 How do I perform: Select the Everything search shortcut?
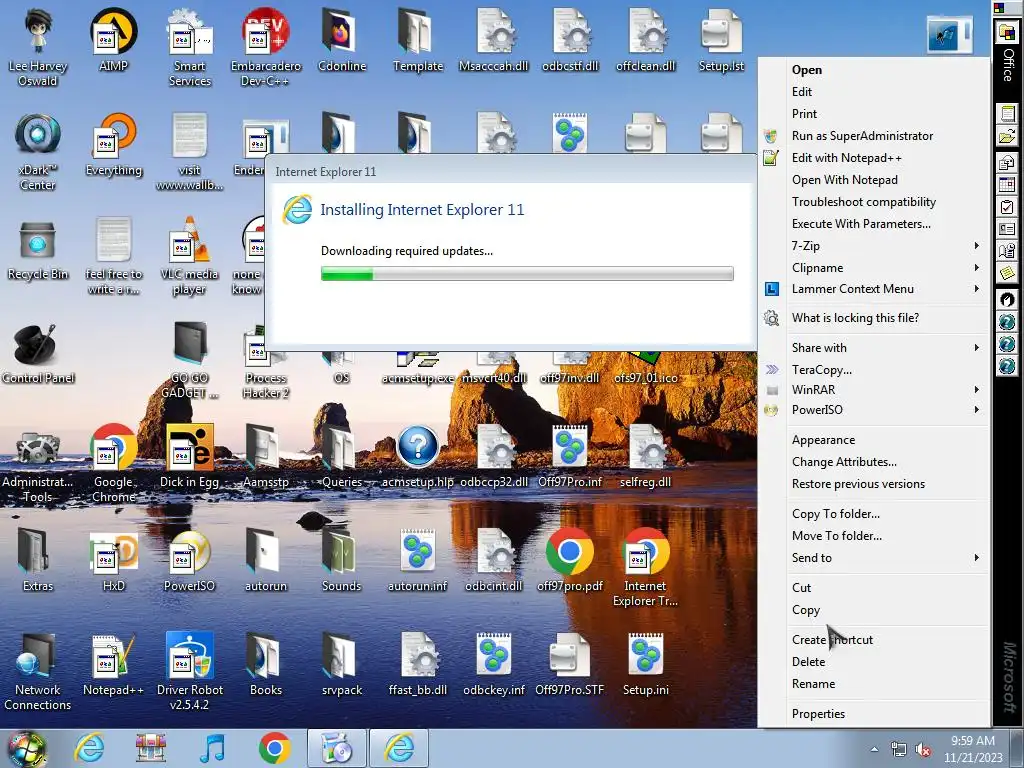113,145
